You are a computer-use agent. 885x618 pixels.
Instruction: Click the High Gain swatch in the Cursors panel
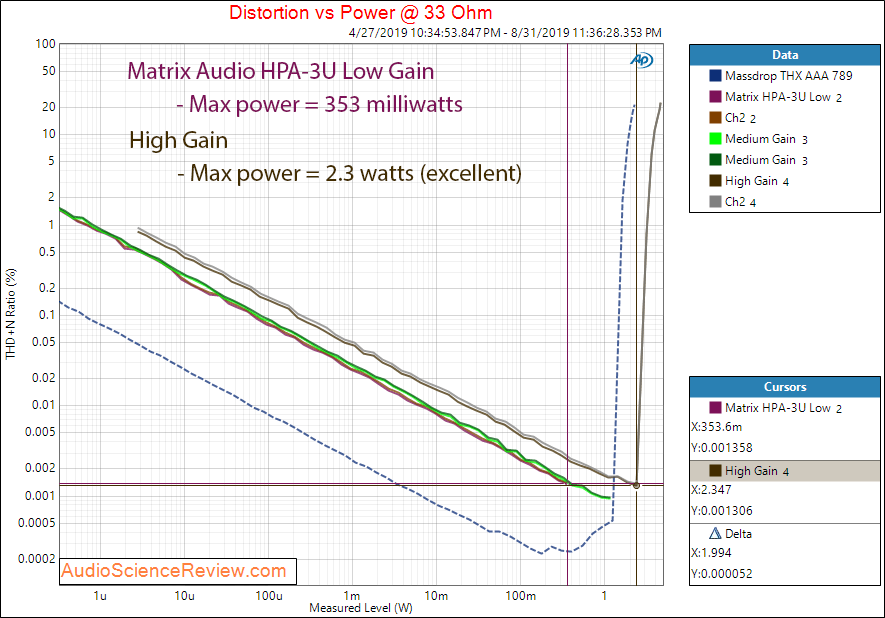[715, 471]
